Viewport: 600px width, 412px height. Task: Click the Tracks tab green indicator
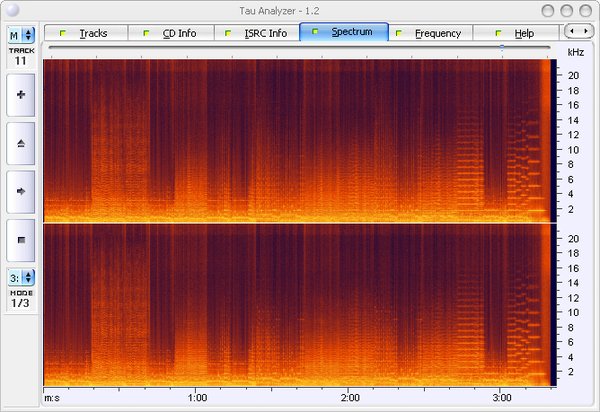point(63,33)
